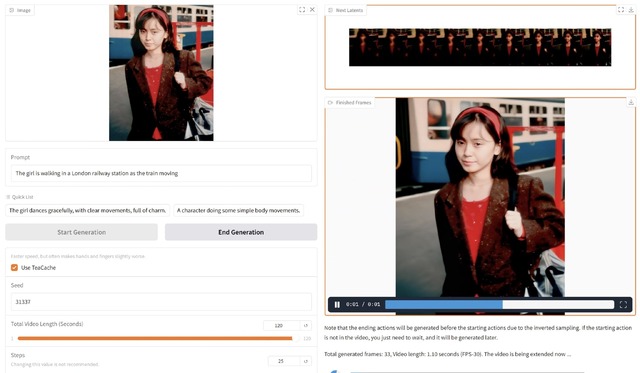The width and height of the screenshot is (640, 373).
Task: Expand the input image to fullscreen
Action: click(302, 10)
